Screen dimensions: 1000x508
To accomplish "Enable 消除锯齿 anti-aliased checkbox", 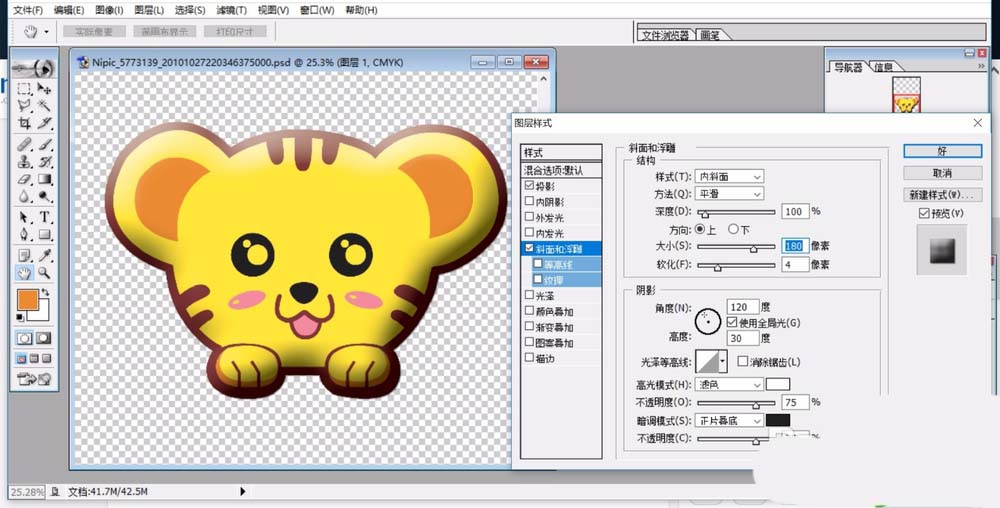I will (742, 361).
